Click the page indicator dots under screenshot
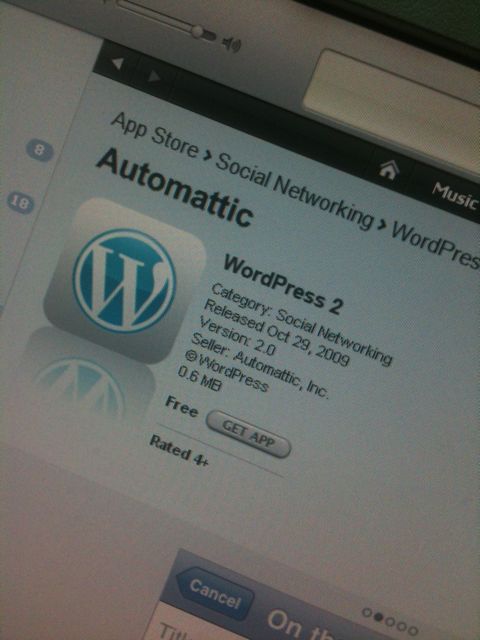 pos(390,622)
